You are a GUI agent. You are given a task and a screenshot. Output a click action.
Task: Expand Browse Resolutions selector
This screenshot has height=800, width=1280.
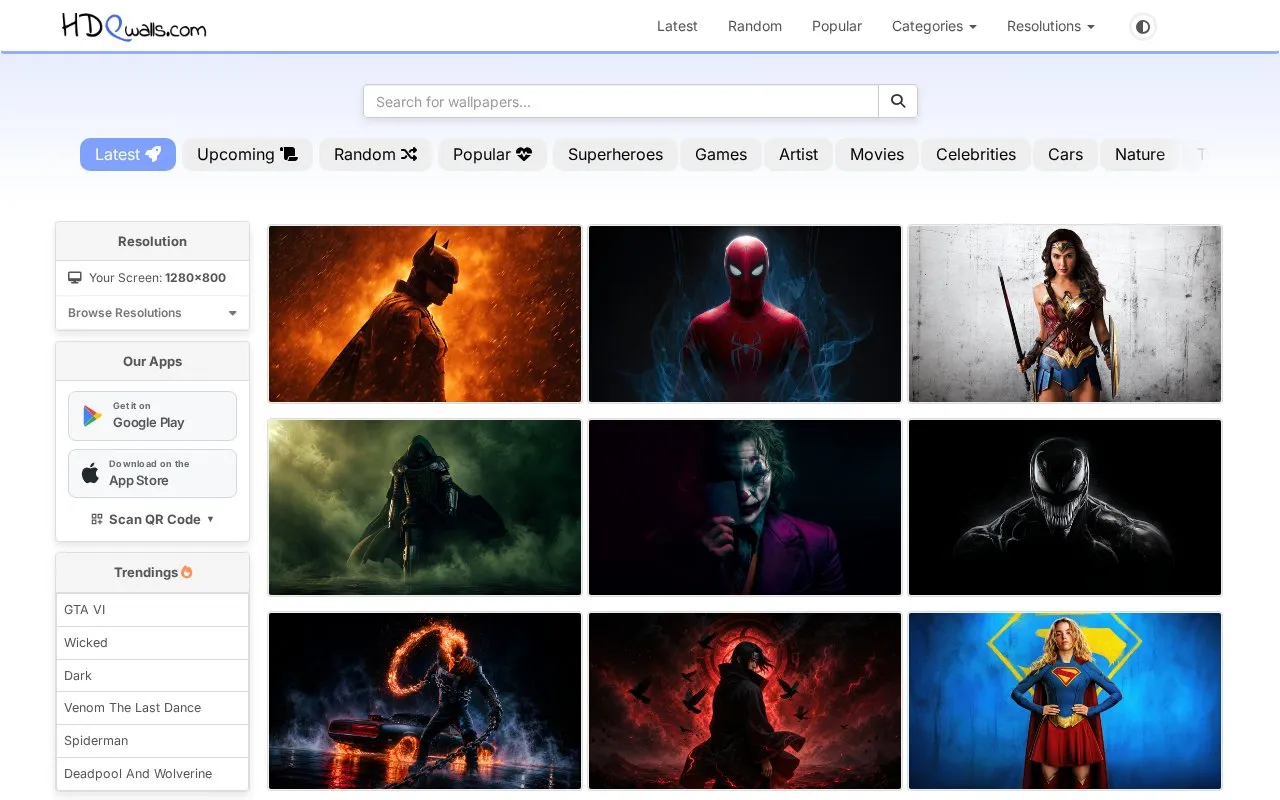coord(152,313)
